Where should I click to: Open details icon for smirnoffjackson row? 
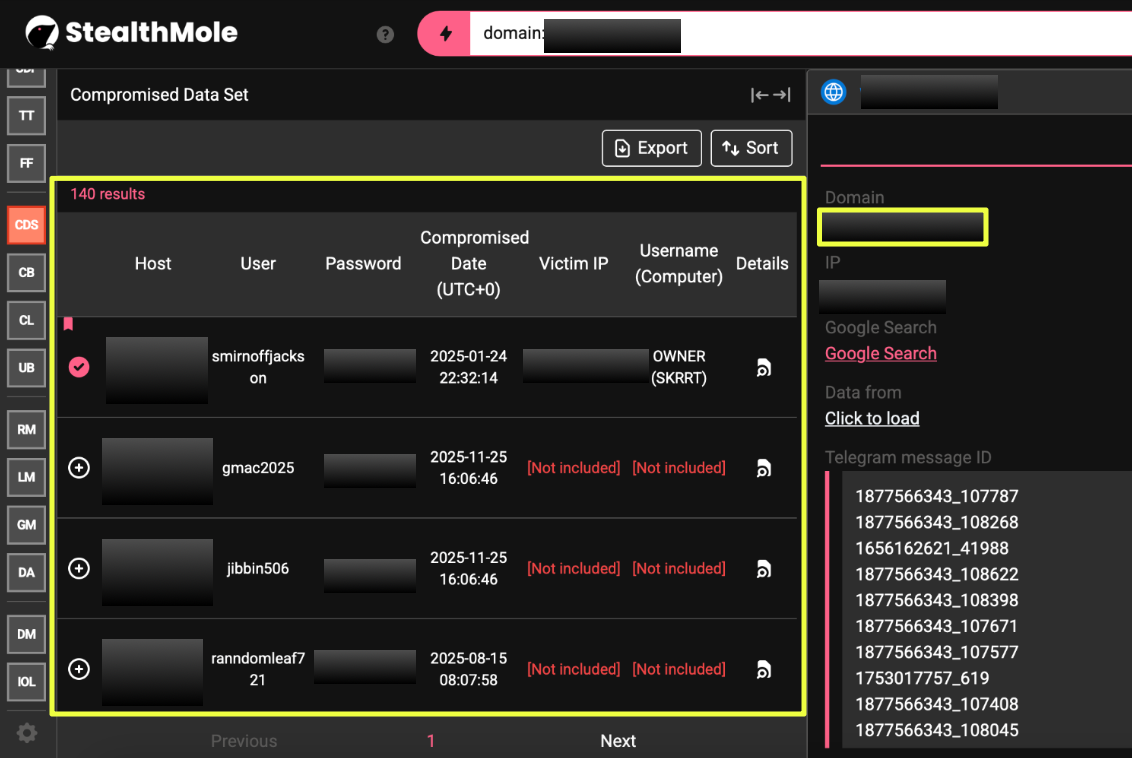point(763,368)
